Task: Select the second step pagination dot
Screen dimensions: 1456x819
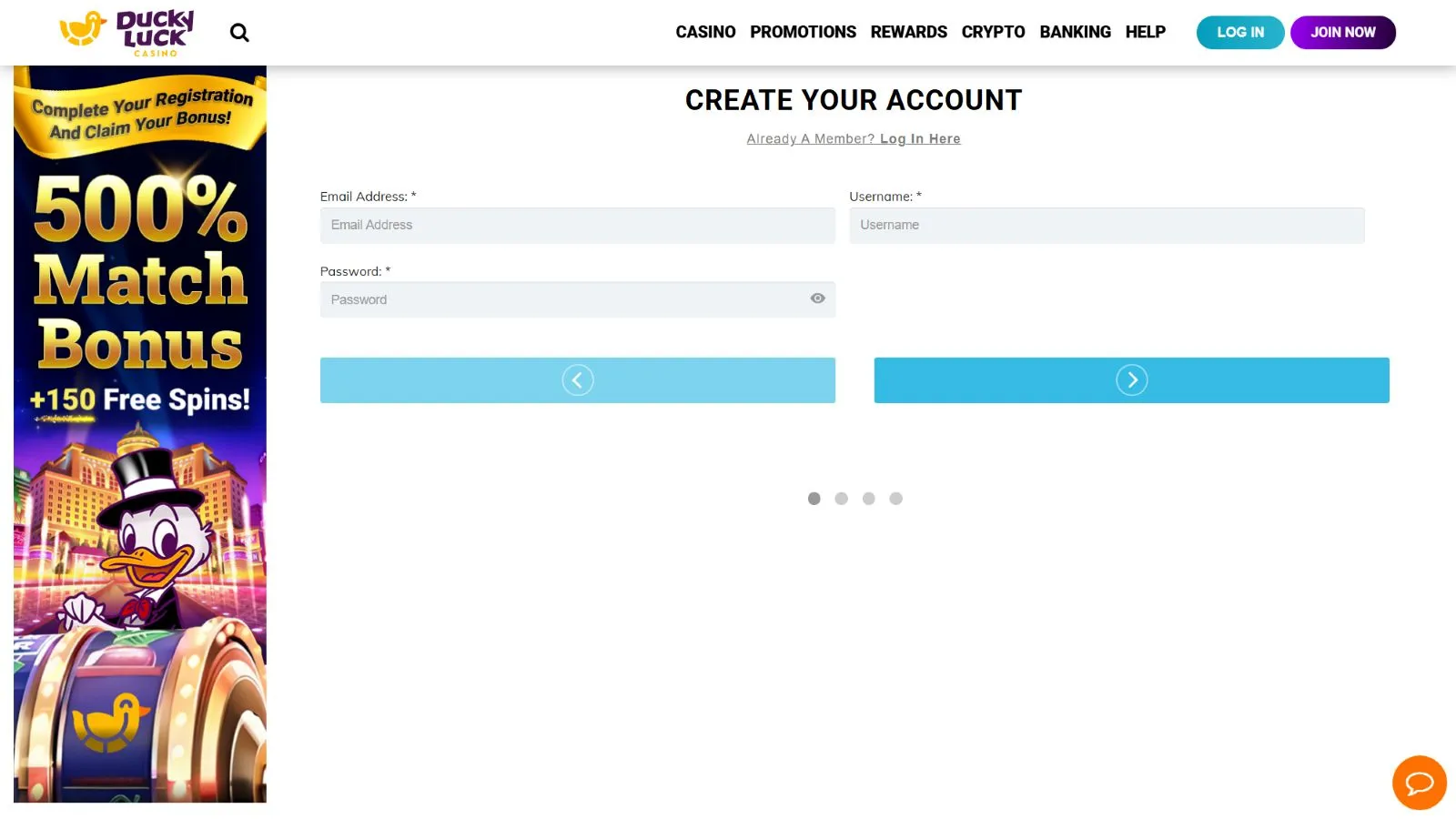Action: click(x=842, y=499)
